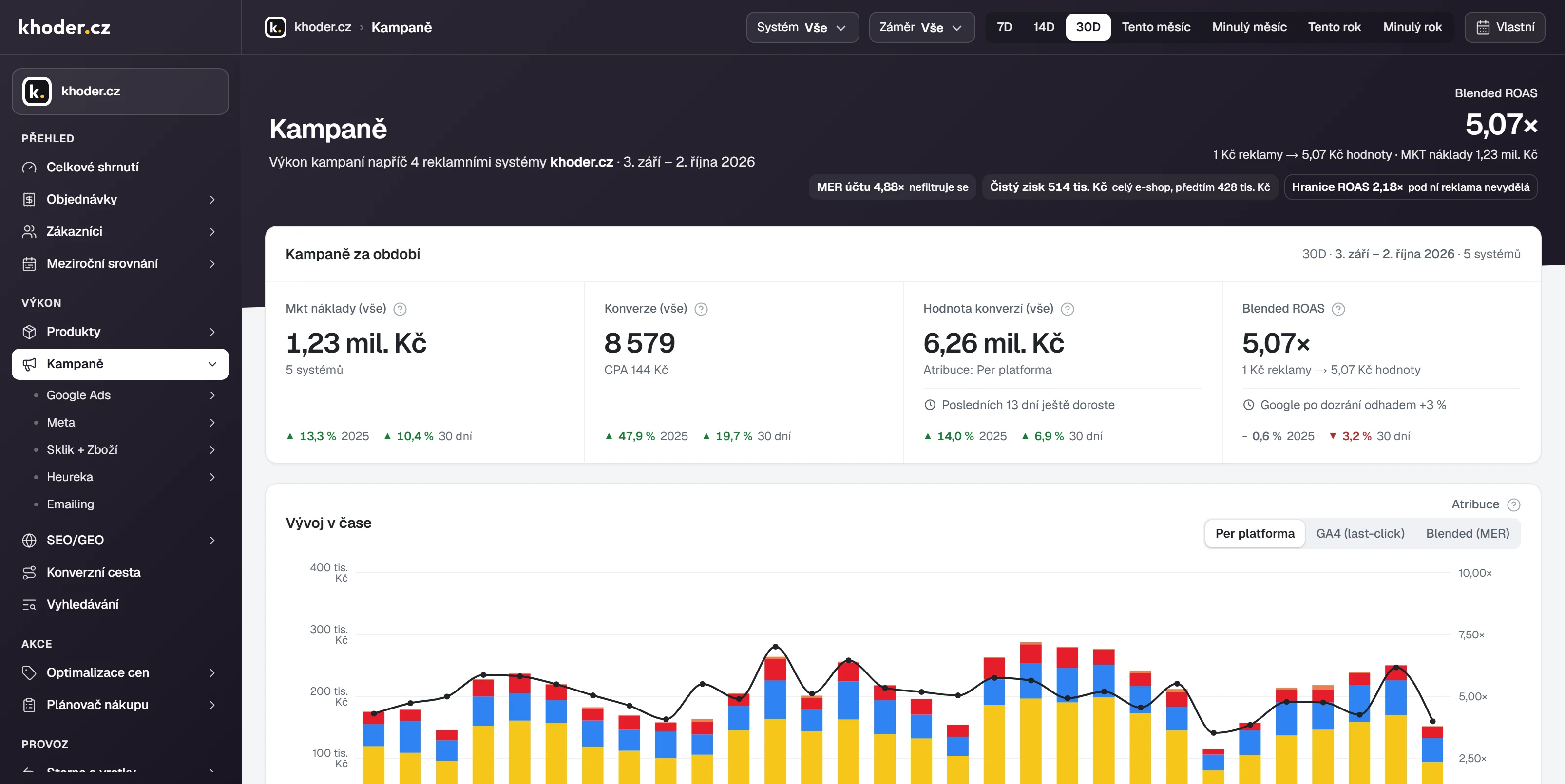This screenshot has width=1565, height=784.
Task: Expand the Meta submenu chevron
Action: [212, 423]
